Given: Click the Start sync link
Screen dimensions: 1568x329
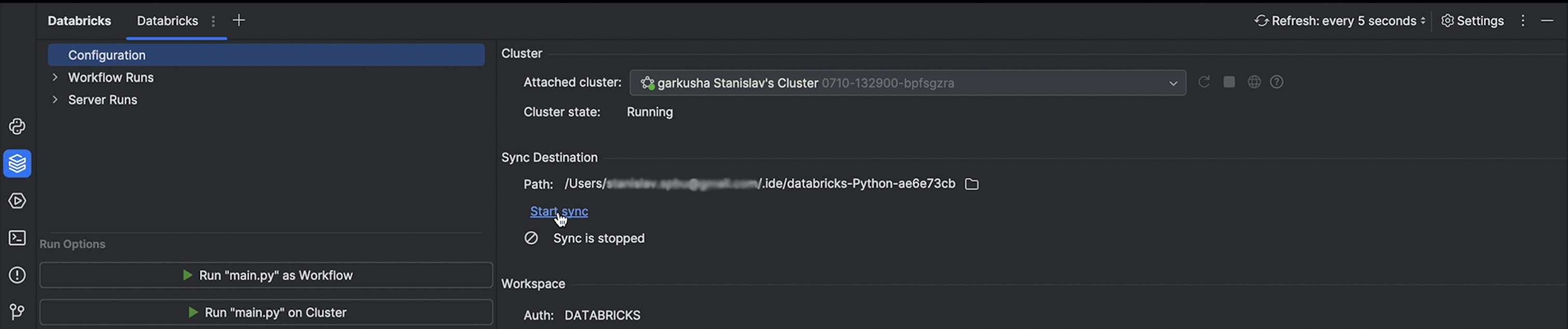Looking at the screenshot, I should click(558, 211).
